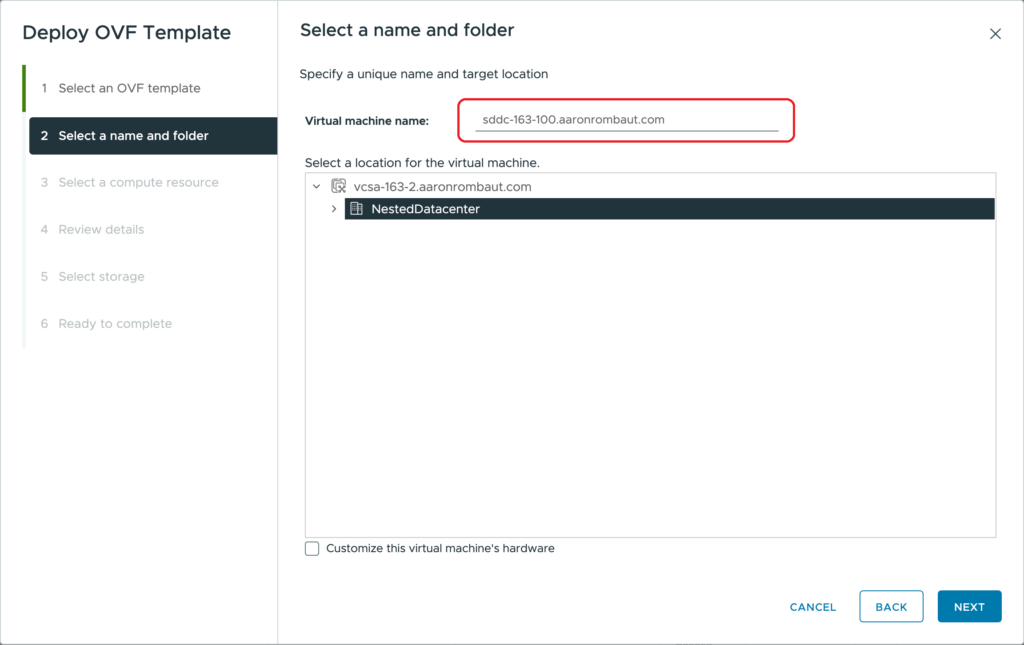Proceed with the NEXT button
The image size is (1024, 645).
pos(969,607)
